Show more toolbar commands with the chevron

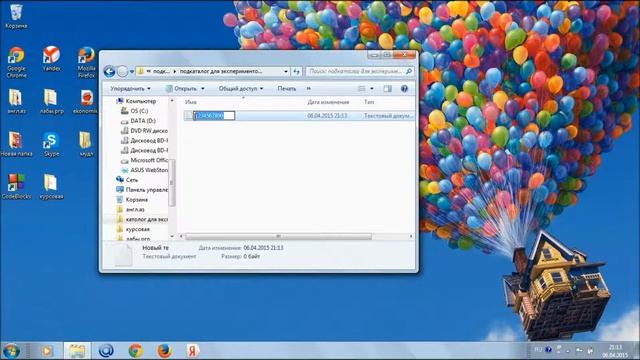[309, 89]
